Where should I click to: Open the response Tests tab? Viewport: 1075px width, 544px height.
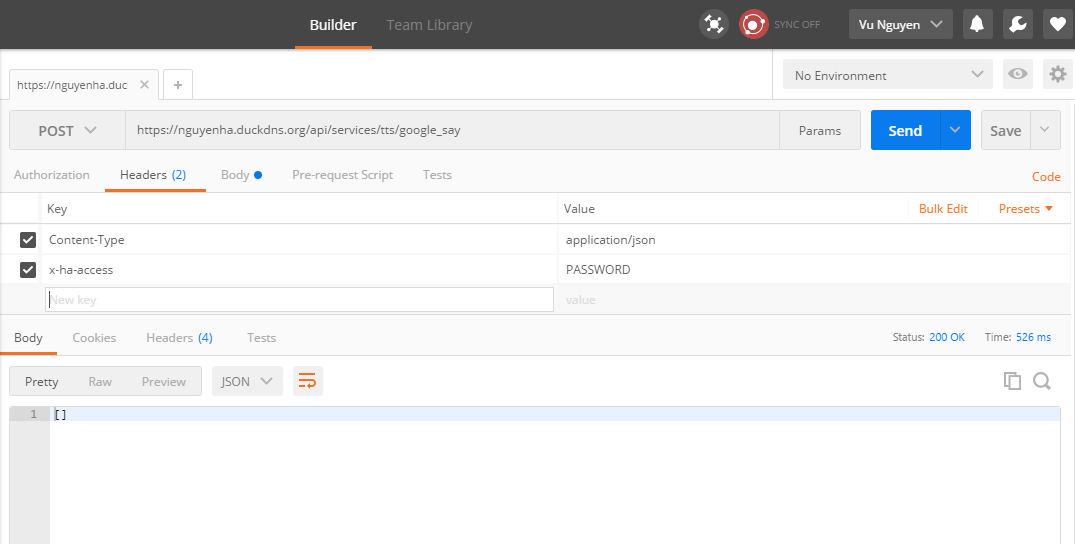(261, 338)
